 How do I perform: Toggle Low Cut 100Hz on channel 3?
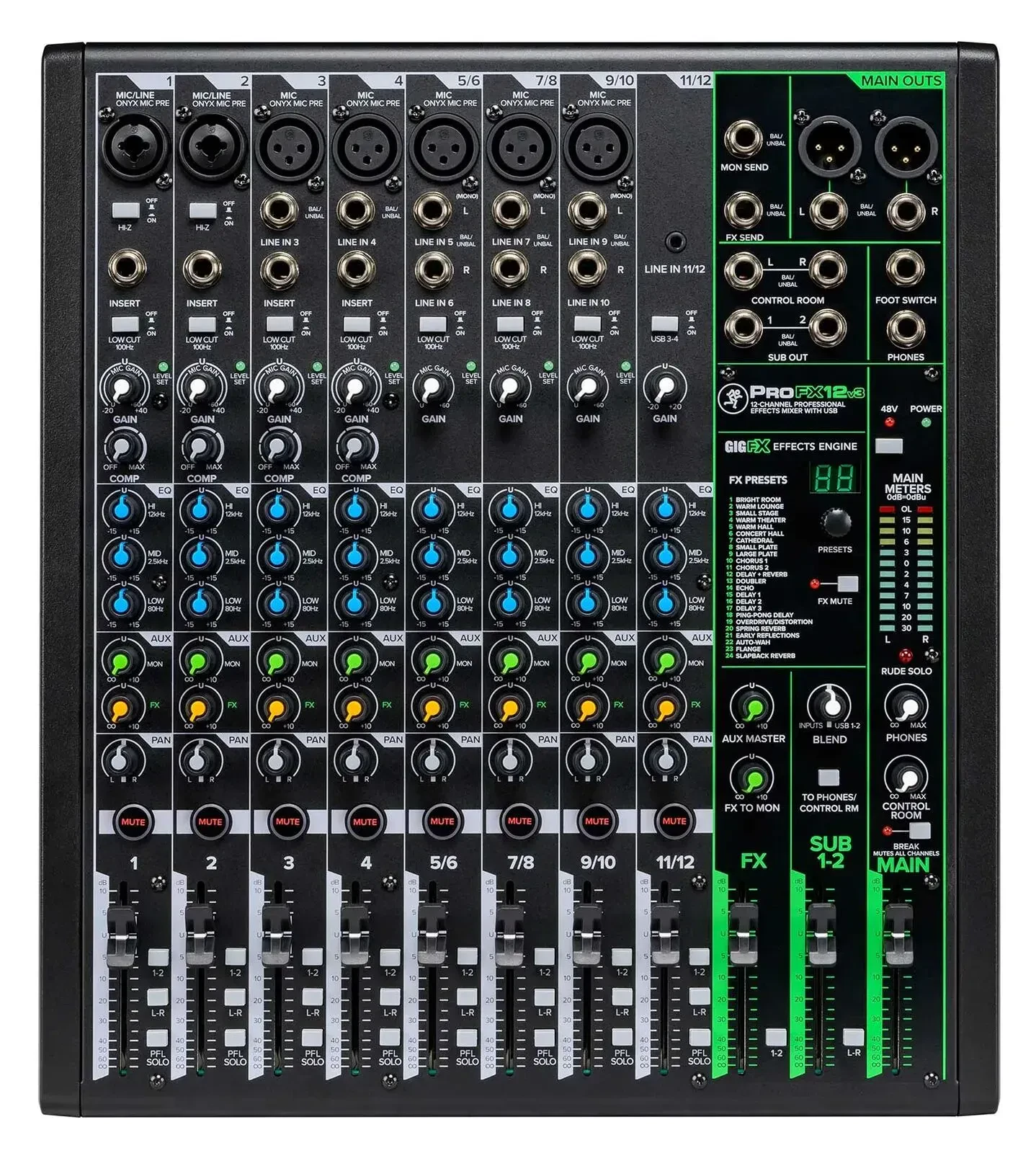(279, 324)
